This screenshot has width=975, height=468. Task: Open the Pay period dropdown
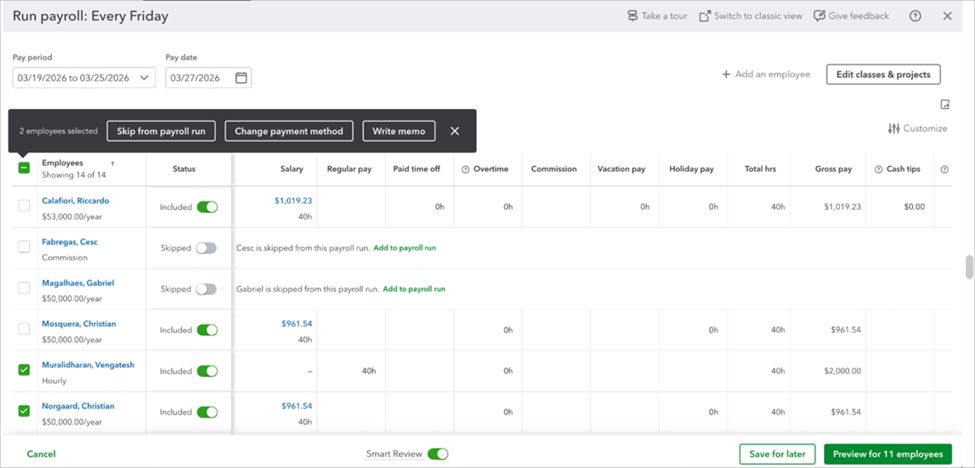[x=84, y=78]
